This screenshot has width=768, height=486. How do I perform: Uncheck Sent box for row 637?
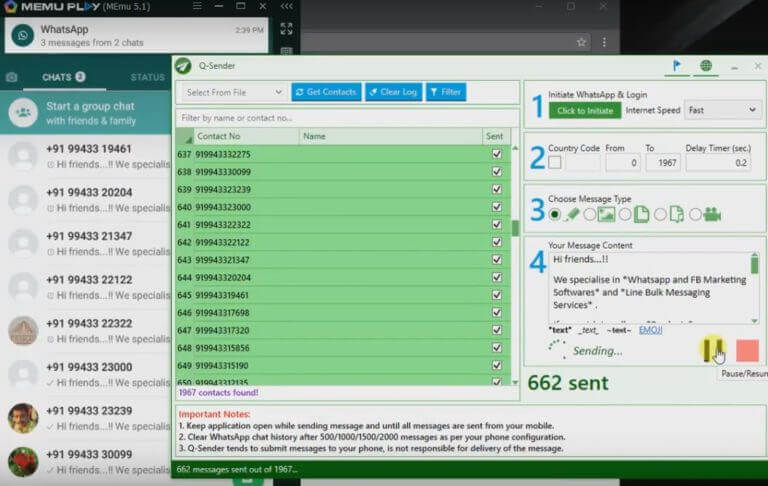497,154
